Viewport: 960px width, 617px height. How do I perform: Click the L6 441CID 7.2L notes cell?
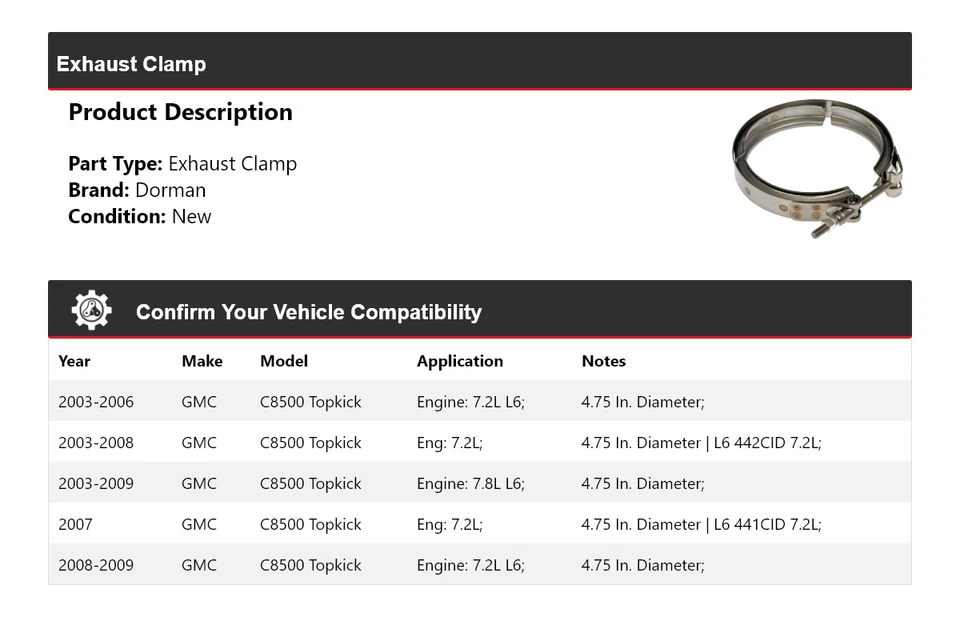point(700,525)
